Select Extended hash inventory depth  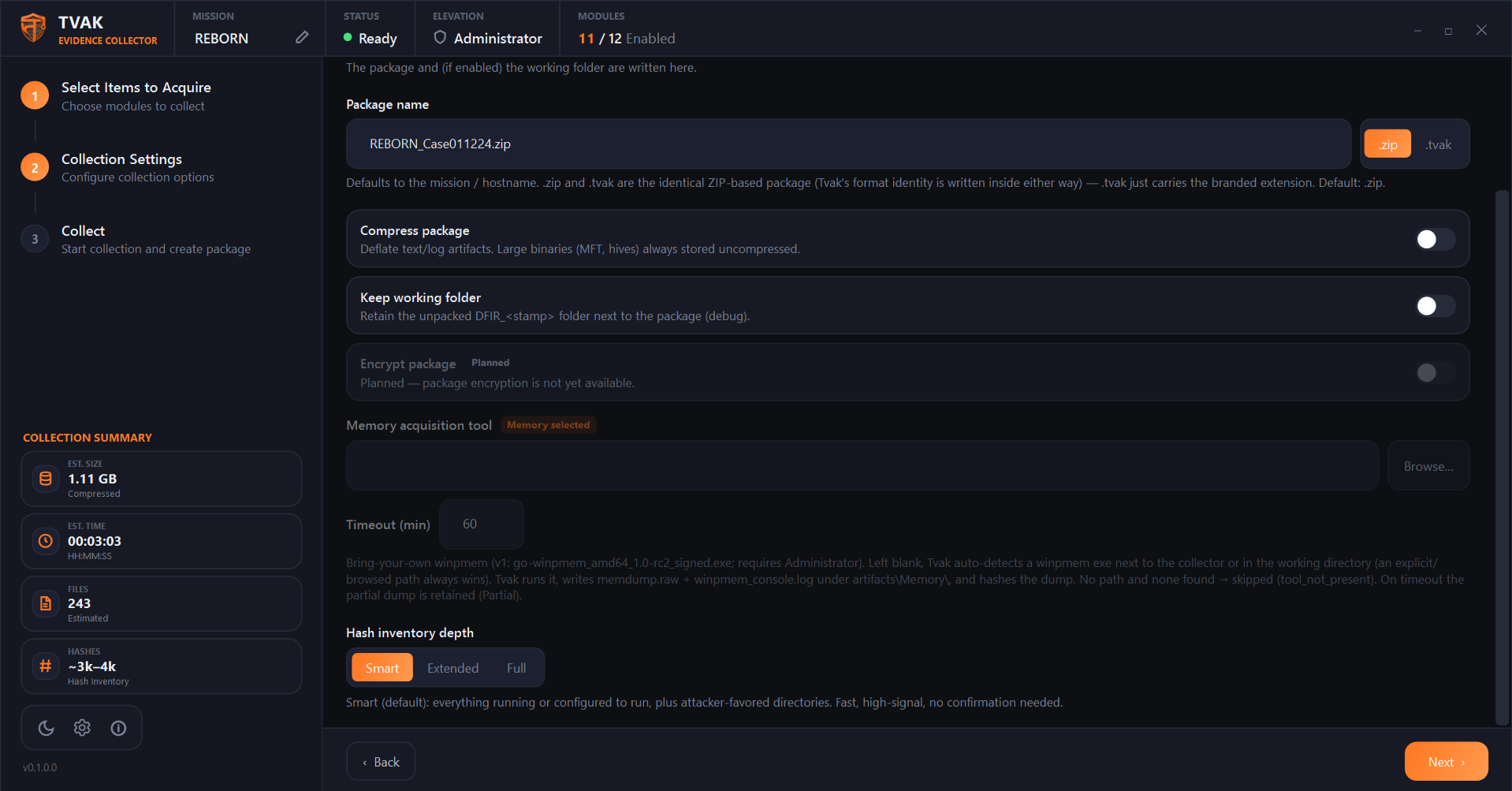coord(452,668)
